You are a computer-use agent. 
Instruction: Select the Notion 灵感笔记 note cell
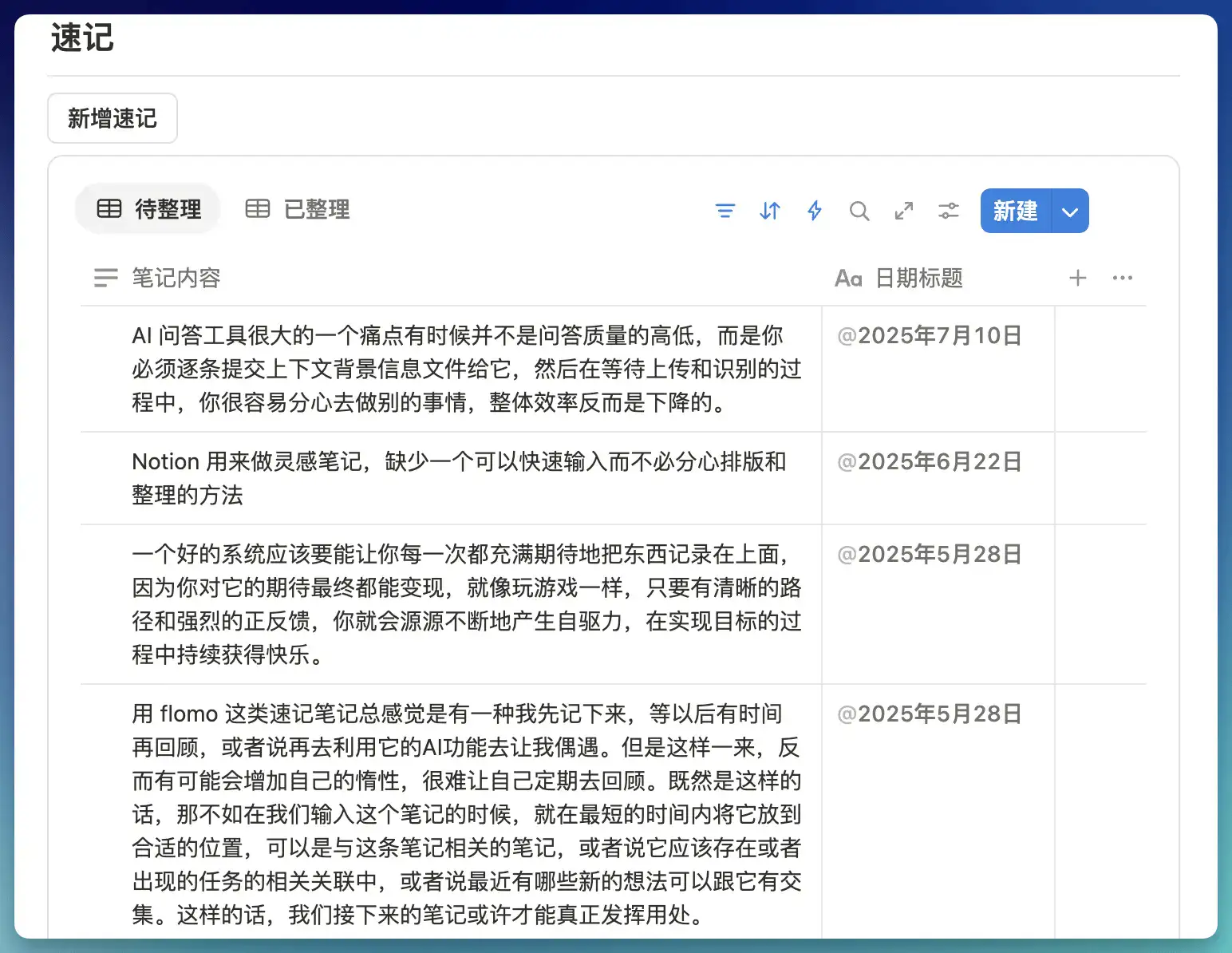tap(459, 478)
